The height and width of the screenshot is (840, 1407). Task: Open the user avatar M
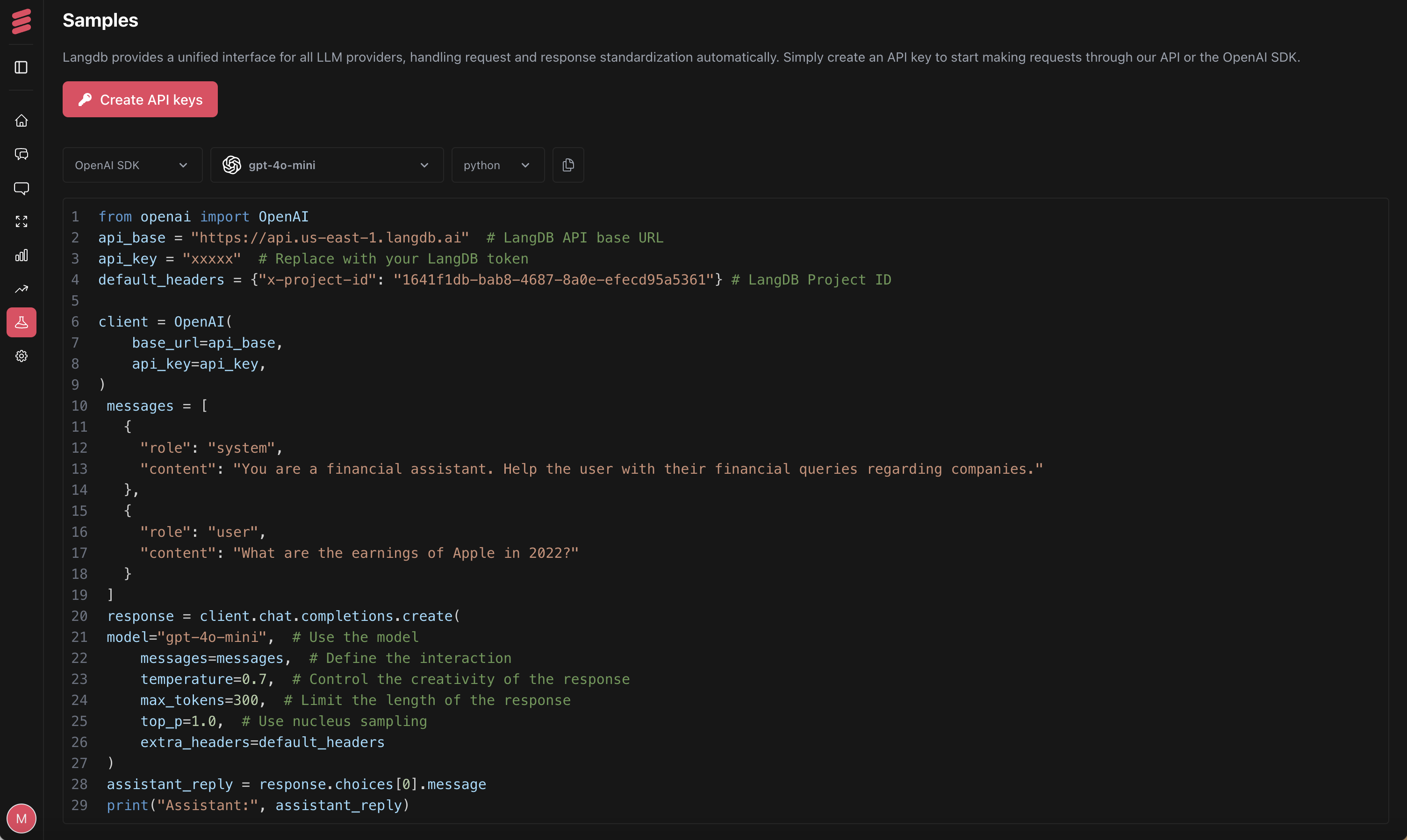click(22, 819)
